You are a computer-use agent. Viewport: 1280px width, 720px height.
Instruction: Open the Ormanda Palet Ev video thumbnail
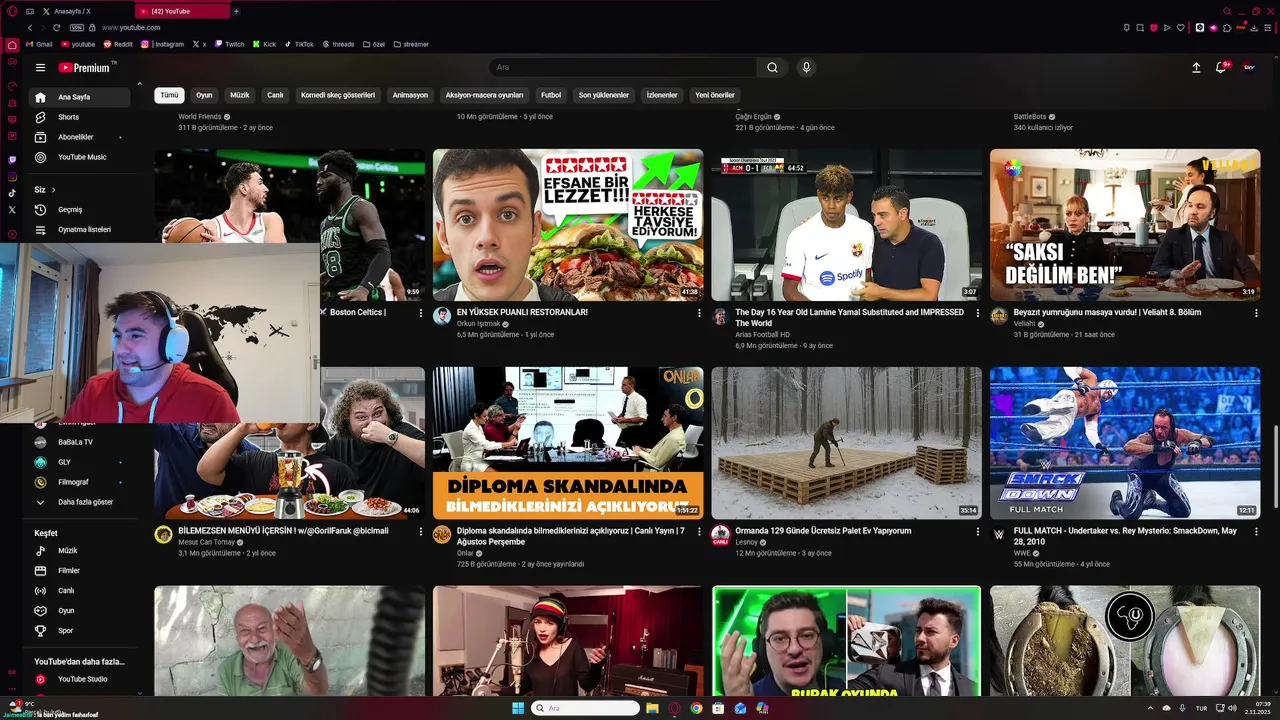coord(846,443)
